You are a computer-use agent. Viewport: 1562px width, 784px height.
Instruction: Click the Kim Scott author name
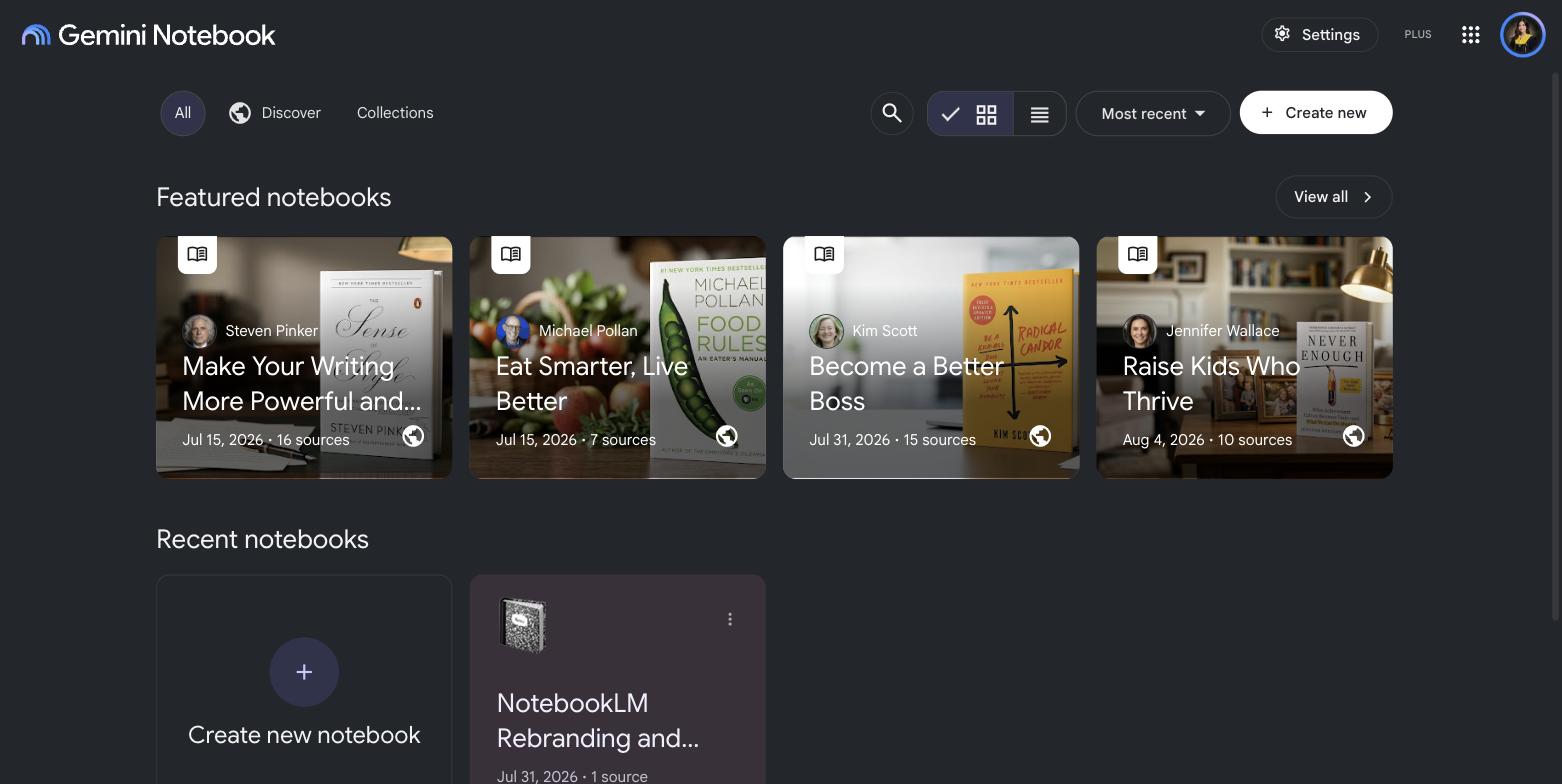(x=885, y=331)
